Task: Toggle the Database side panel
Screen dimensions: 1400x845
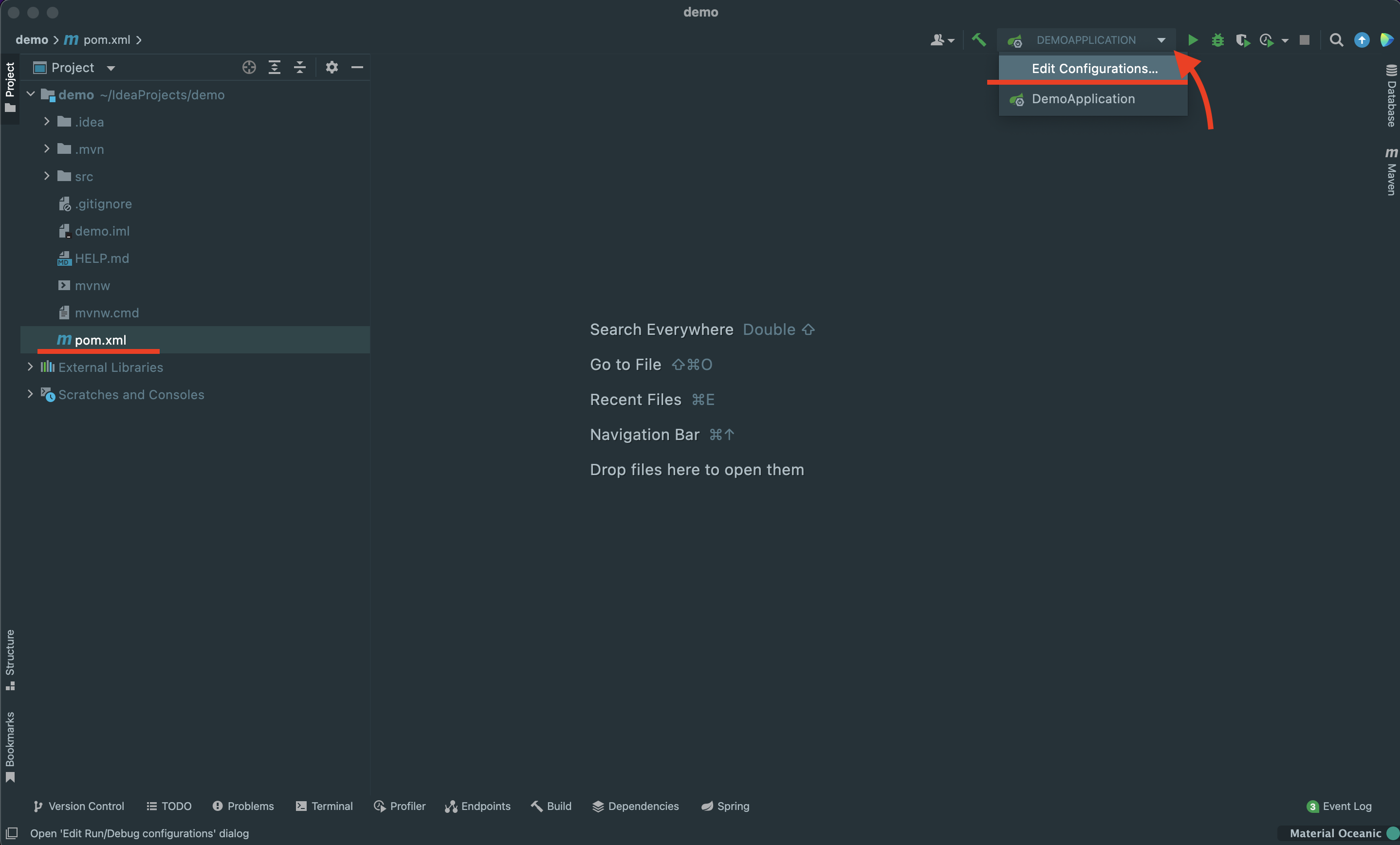Action: (1390, 95)
